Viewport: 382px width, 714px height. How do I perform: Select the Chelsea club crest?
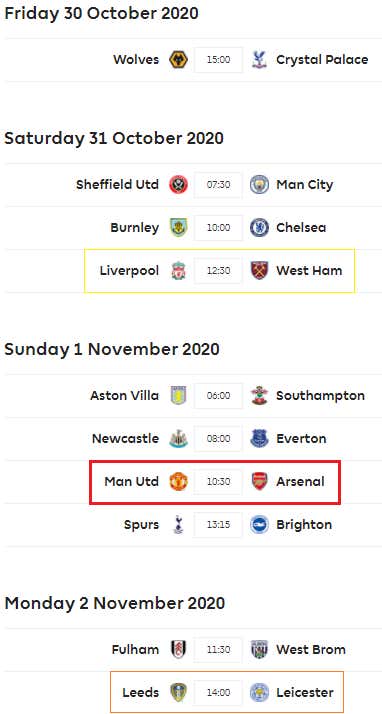(259, 227)
